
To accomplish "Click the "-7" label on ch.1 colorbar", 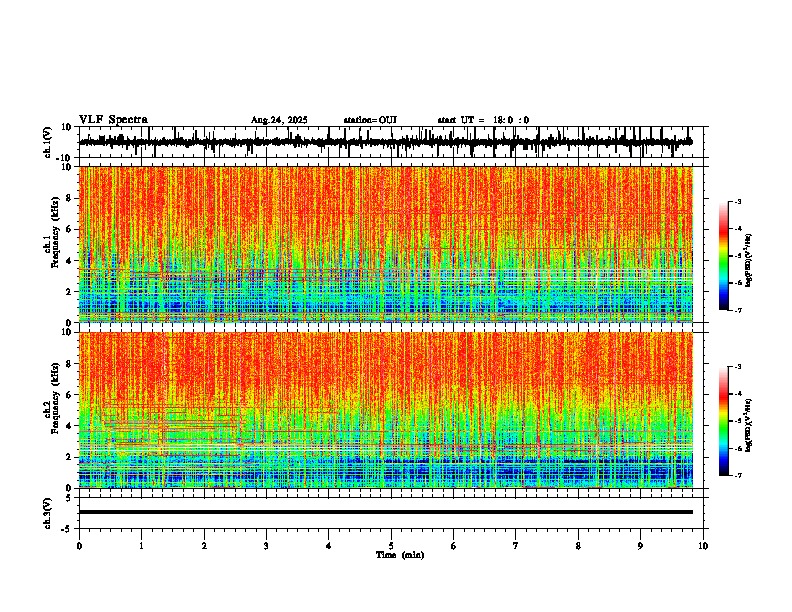I will 738,310.
